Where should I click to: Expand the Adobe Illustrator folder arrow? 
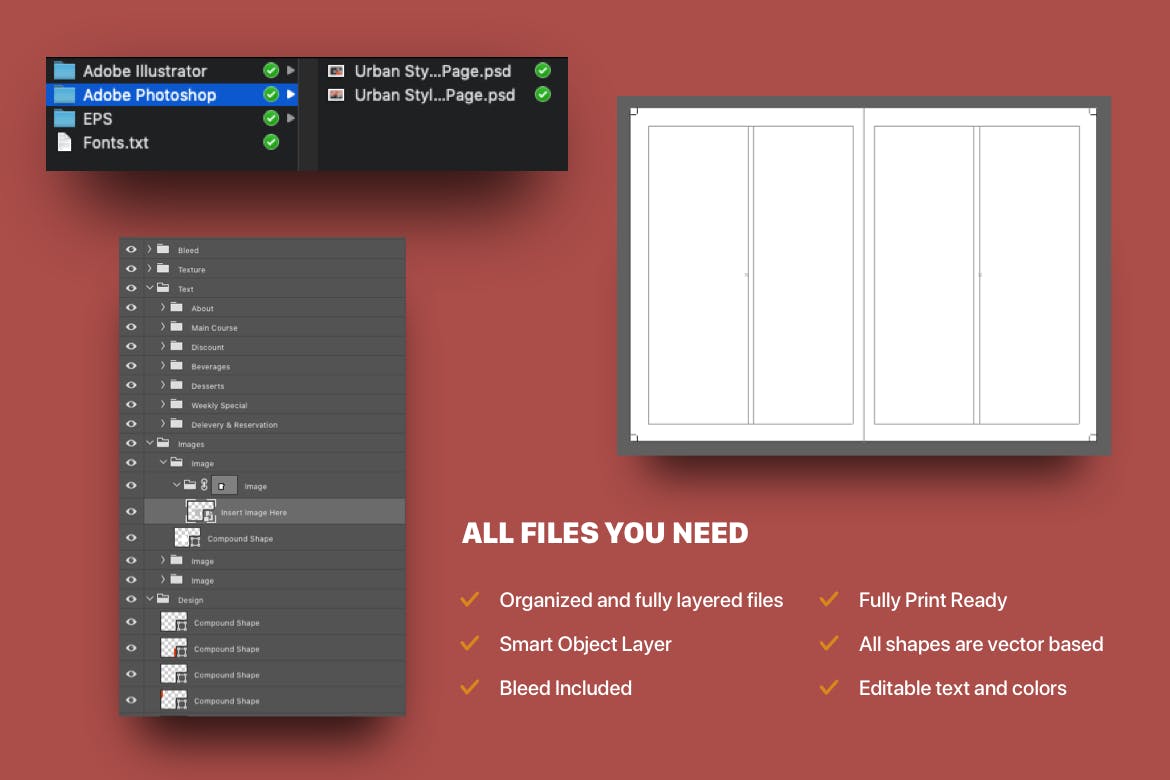point(291,71)
